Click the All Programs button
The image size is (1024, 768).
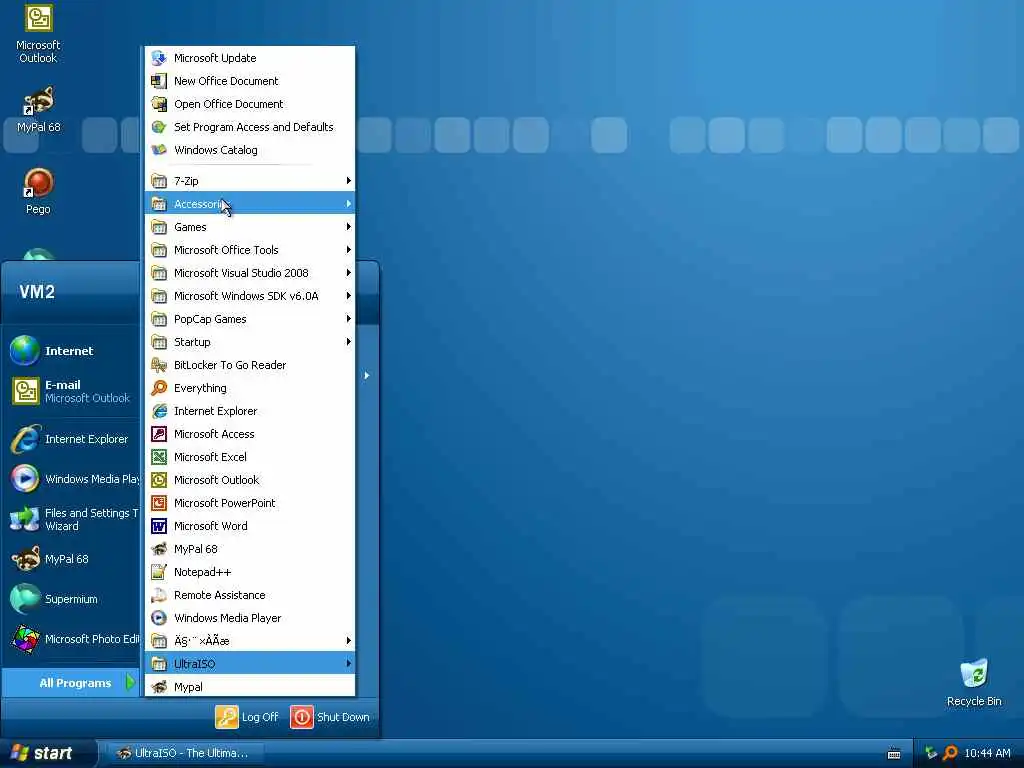click(x=71, y=683)
